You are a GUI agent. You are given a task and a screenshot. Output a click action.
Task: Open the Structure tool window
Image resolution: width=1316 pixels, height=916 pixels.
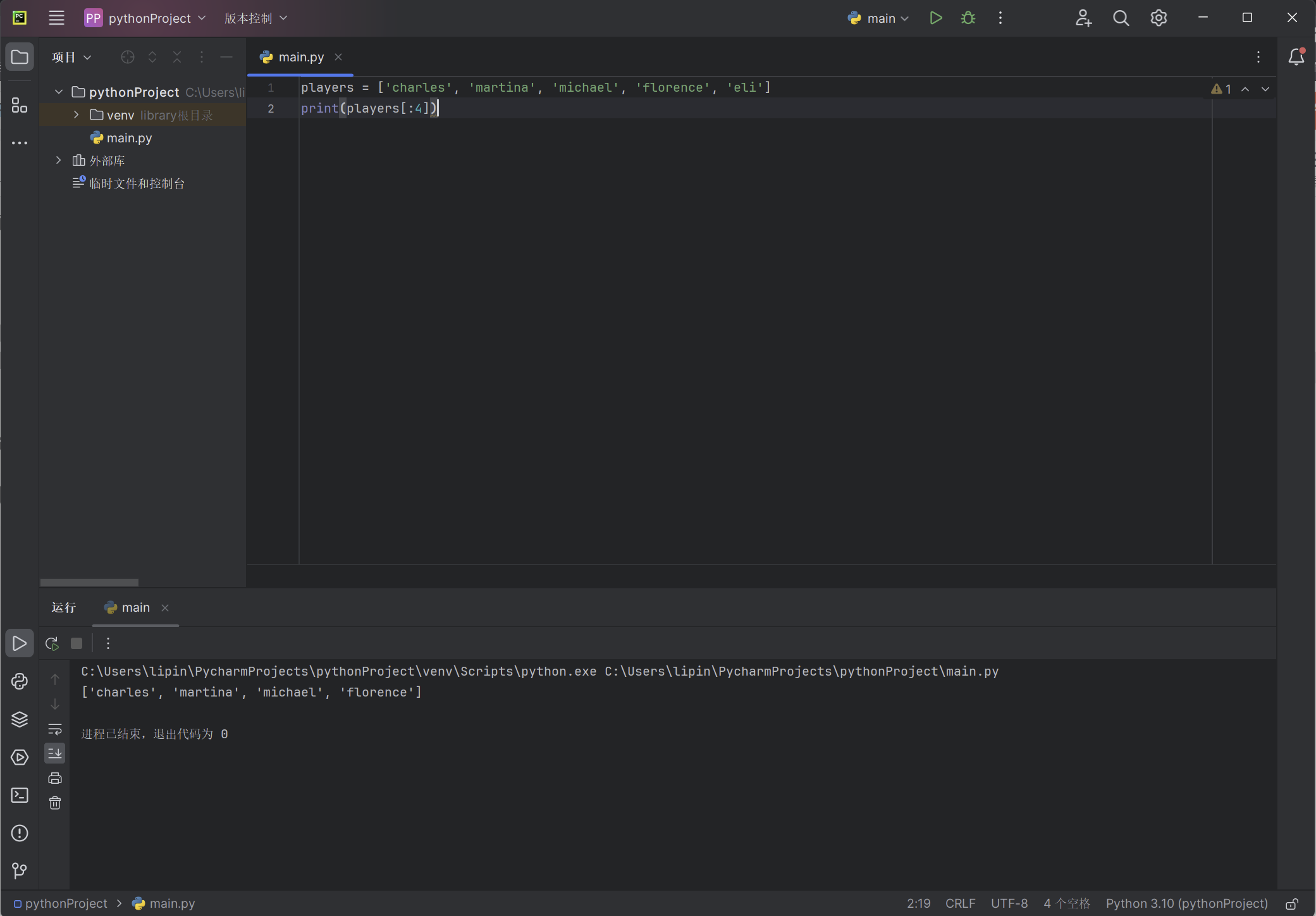click(x=20, y=105)
